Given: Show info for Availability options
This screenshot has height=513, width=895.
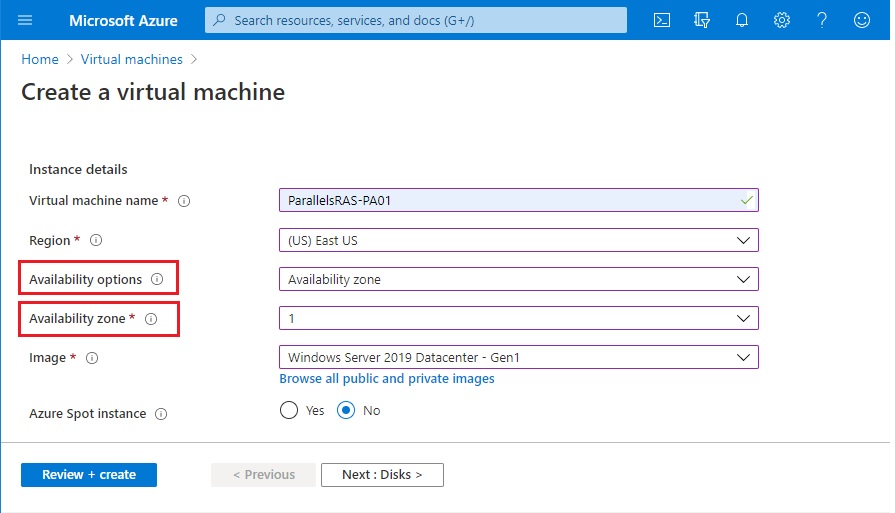Looking at the screenshot, I should (157, 279).
